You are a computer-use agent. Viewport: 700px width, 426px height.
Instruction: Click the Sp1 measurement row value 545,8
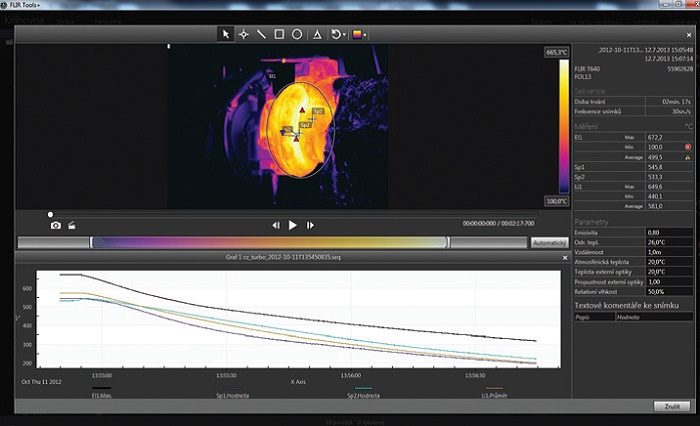pyautogui.click(x=655, y=167)
